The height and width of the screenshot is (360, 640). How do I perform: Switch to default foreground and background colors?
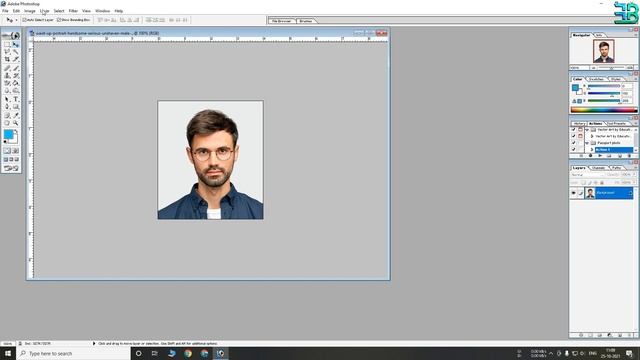coord(5,142)
